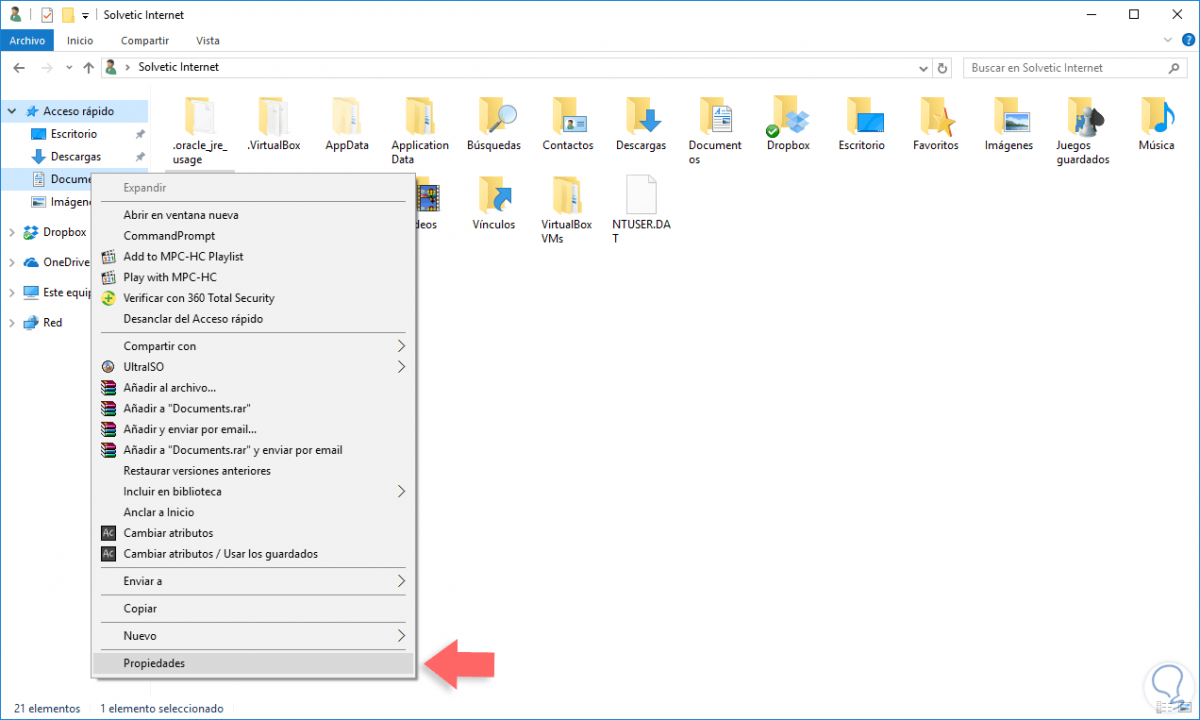Open the Help question mark icon

(1187, 40)
